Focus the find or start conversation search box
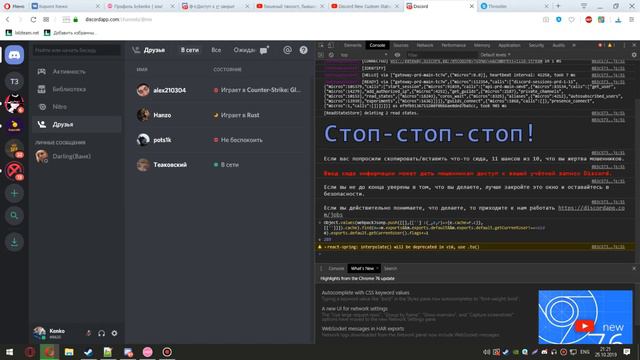The image size is (640, 360). [77, 50]
